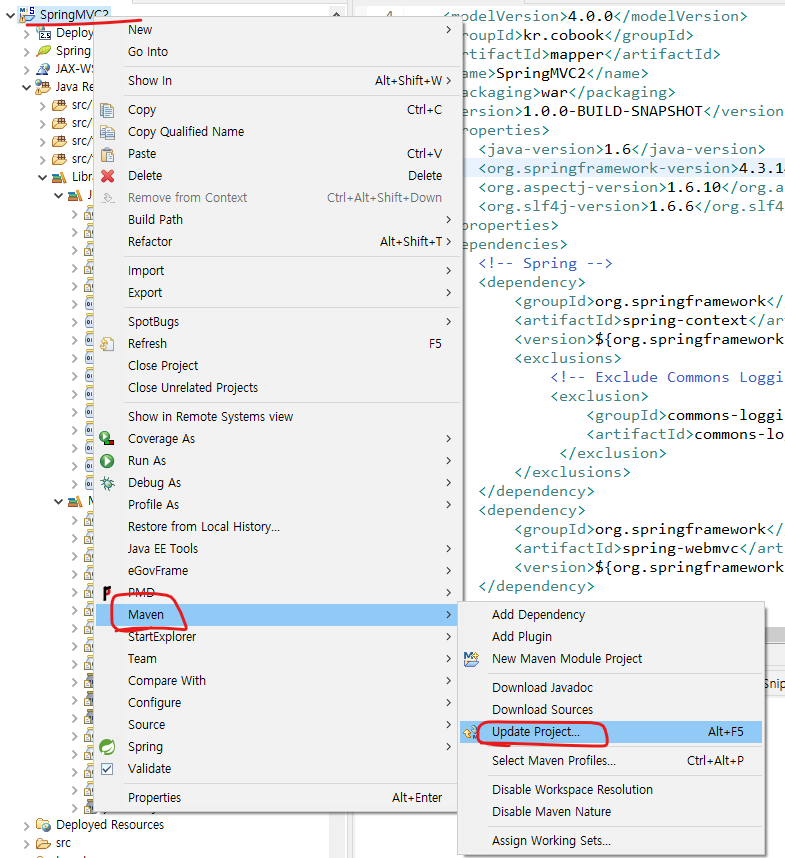785x858 pixels.
Task: Select Close Unrelated Projects
Action: point(277,387)
